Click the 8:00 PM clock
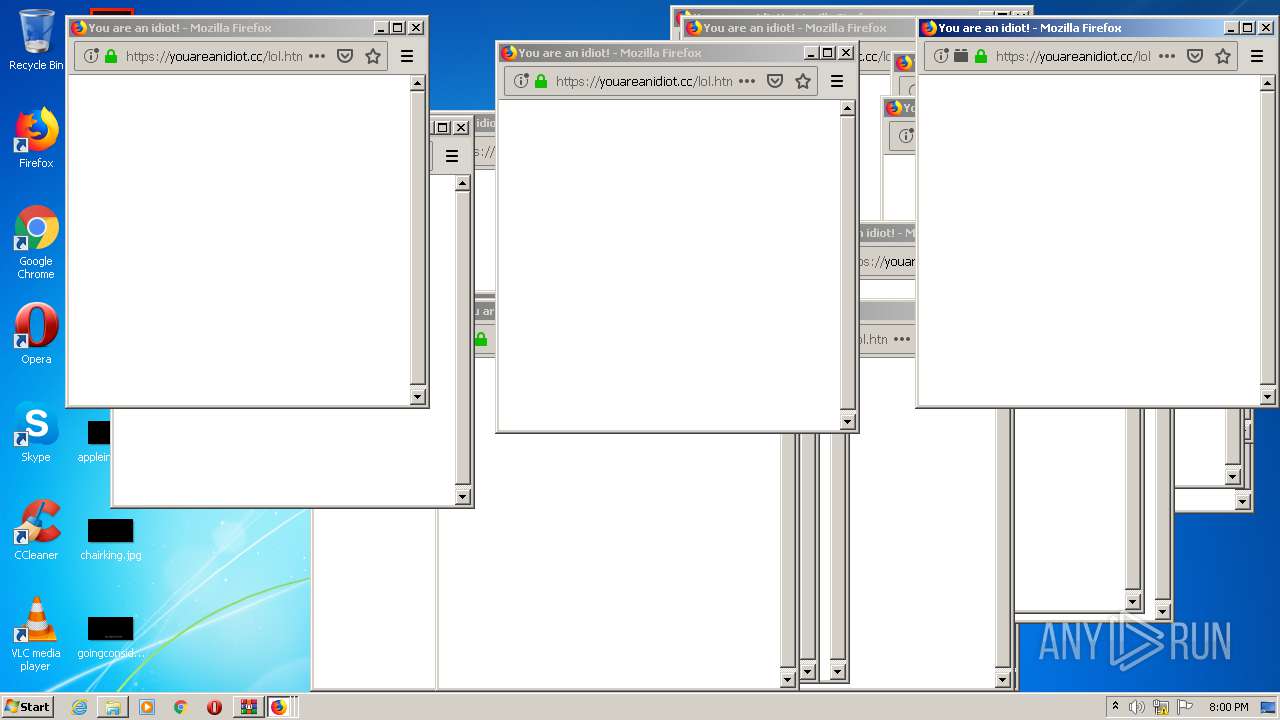Viewport: 1280px width, 720px height. [1228, 707]
